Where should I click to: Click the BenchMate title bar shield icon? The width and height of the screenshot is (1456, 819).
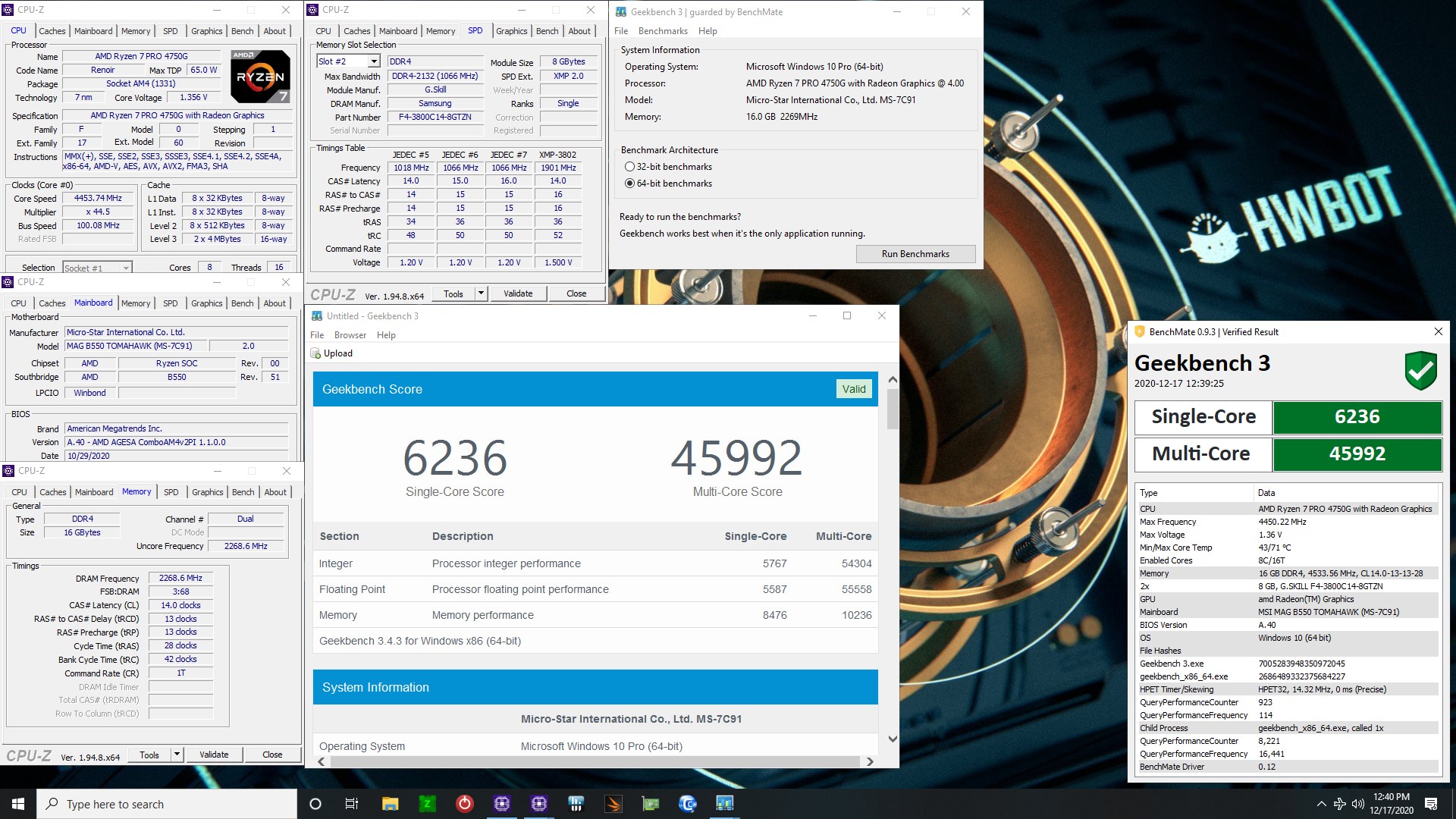click(x=1139, y=332)
